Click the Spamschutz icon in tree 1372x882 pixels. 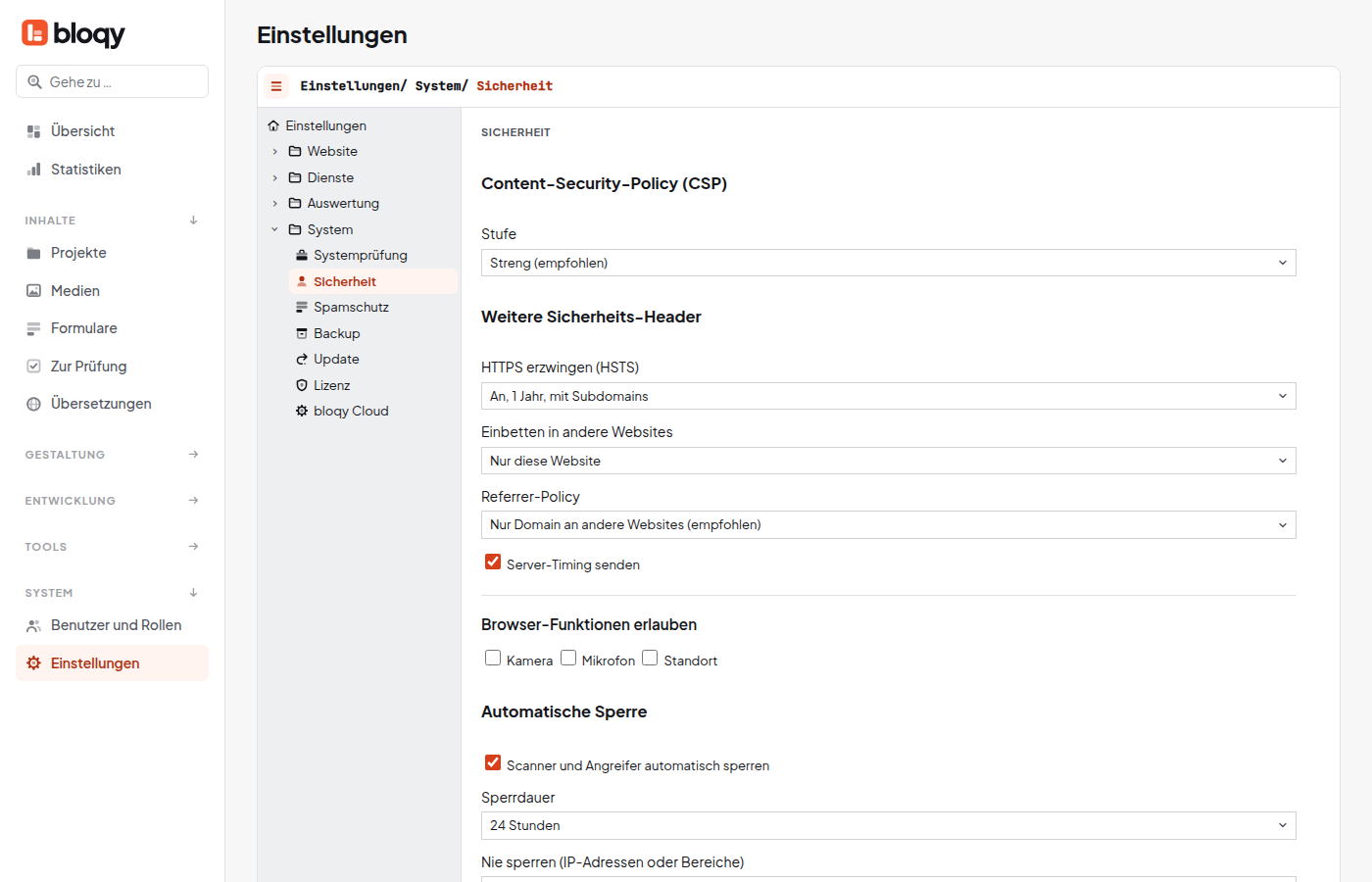(302, 307)
